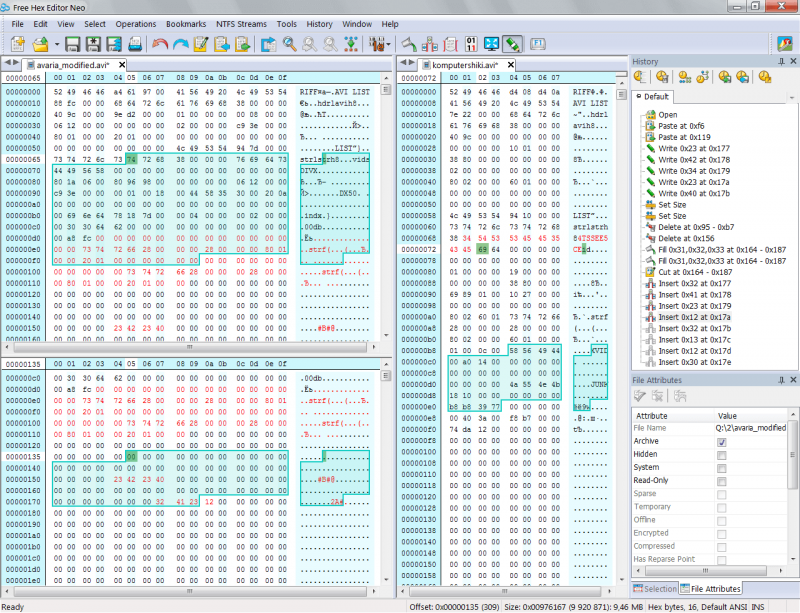
Task: Click right tab-scroll arrow beside avaria_modified.avi tab
Action: [x=16, y=63]
